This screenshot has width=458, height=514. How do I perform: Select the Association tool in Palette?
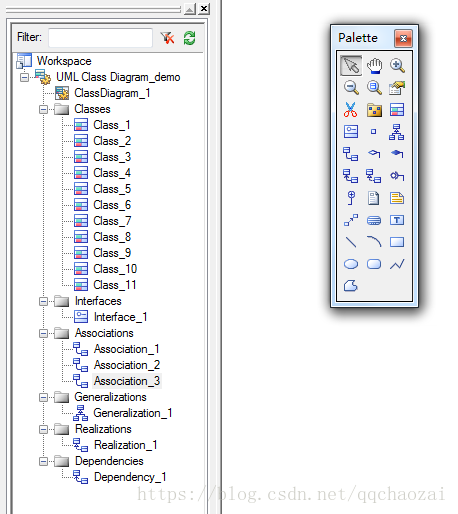(x=351, y=154)
